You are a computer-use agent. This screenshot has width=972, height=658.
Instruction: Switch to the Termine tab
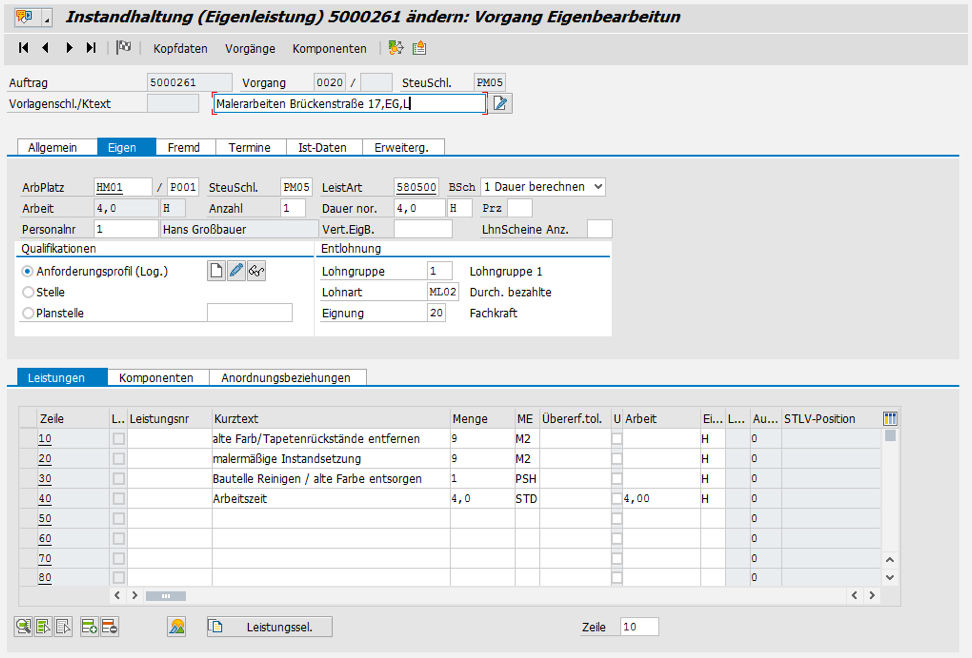pyautogui.click(x=249, y=147)
